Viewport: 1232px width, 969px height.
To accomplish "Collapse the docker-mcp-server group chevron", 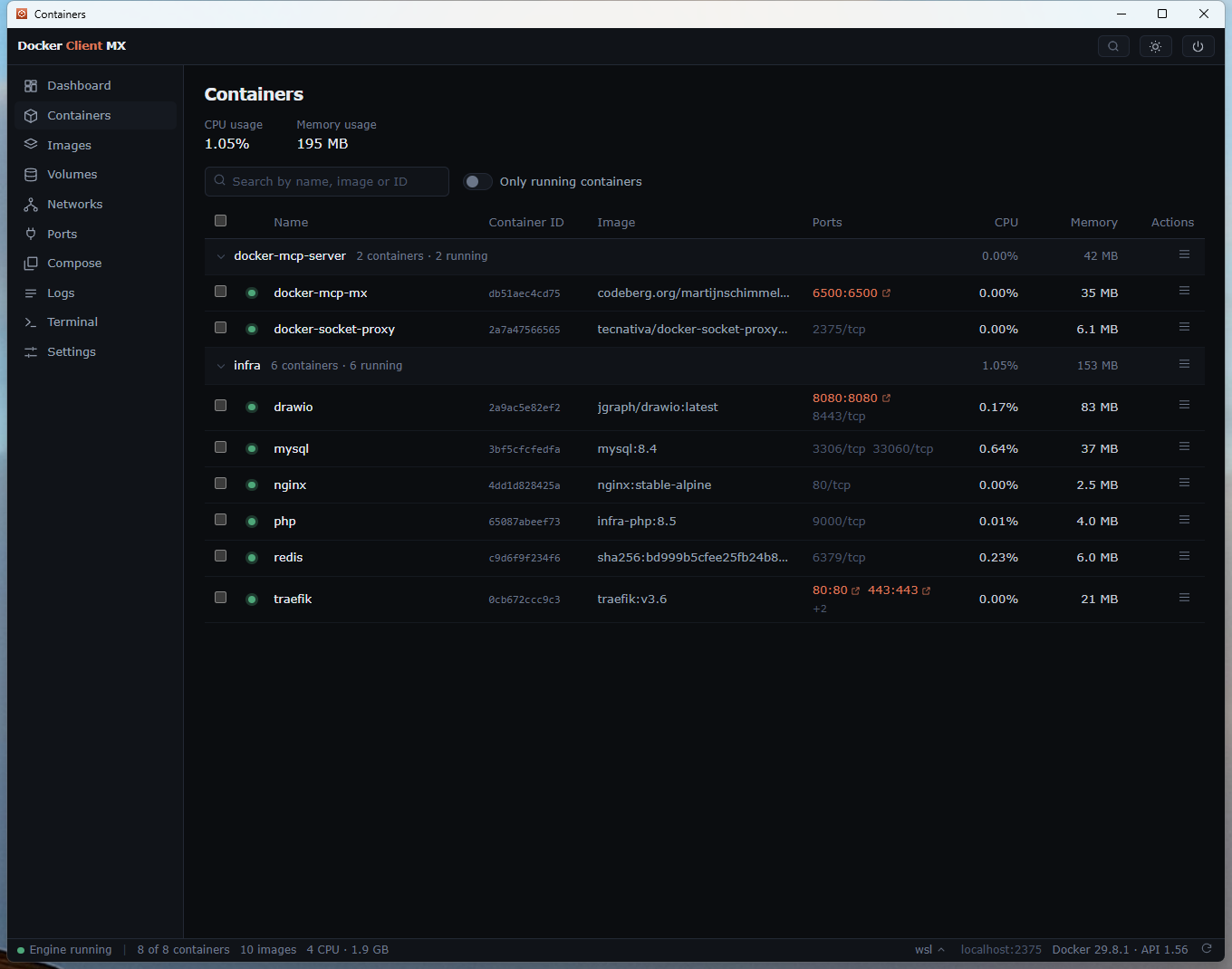I will click(220, 256).
